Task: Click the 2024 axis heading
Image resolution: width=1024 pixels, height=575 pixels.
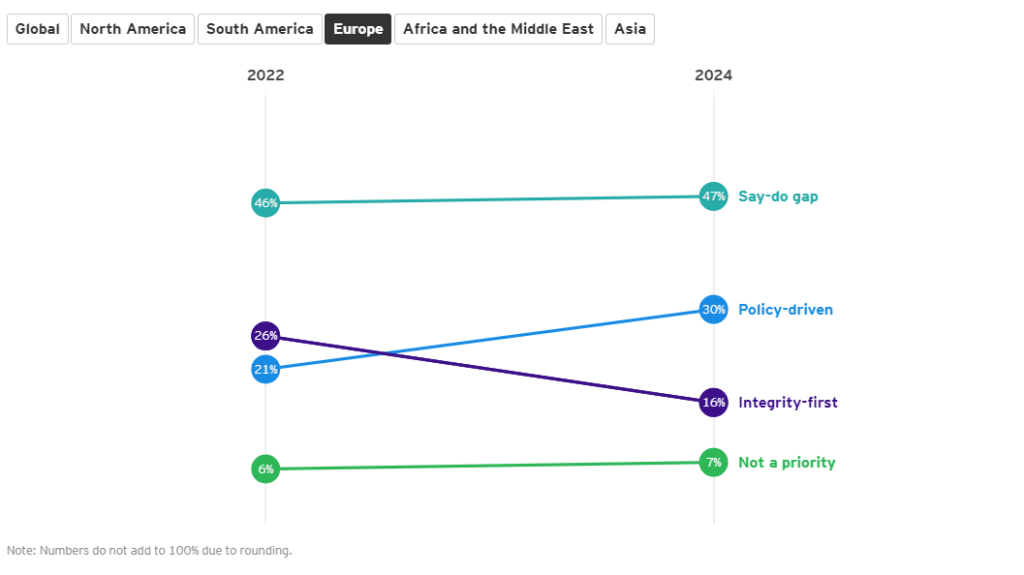Action: [x=713, y=76]
